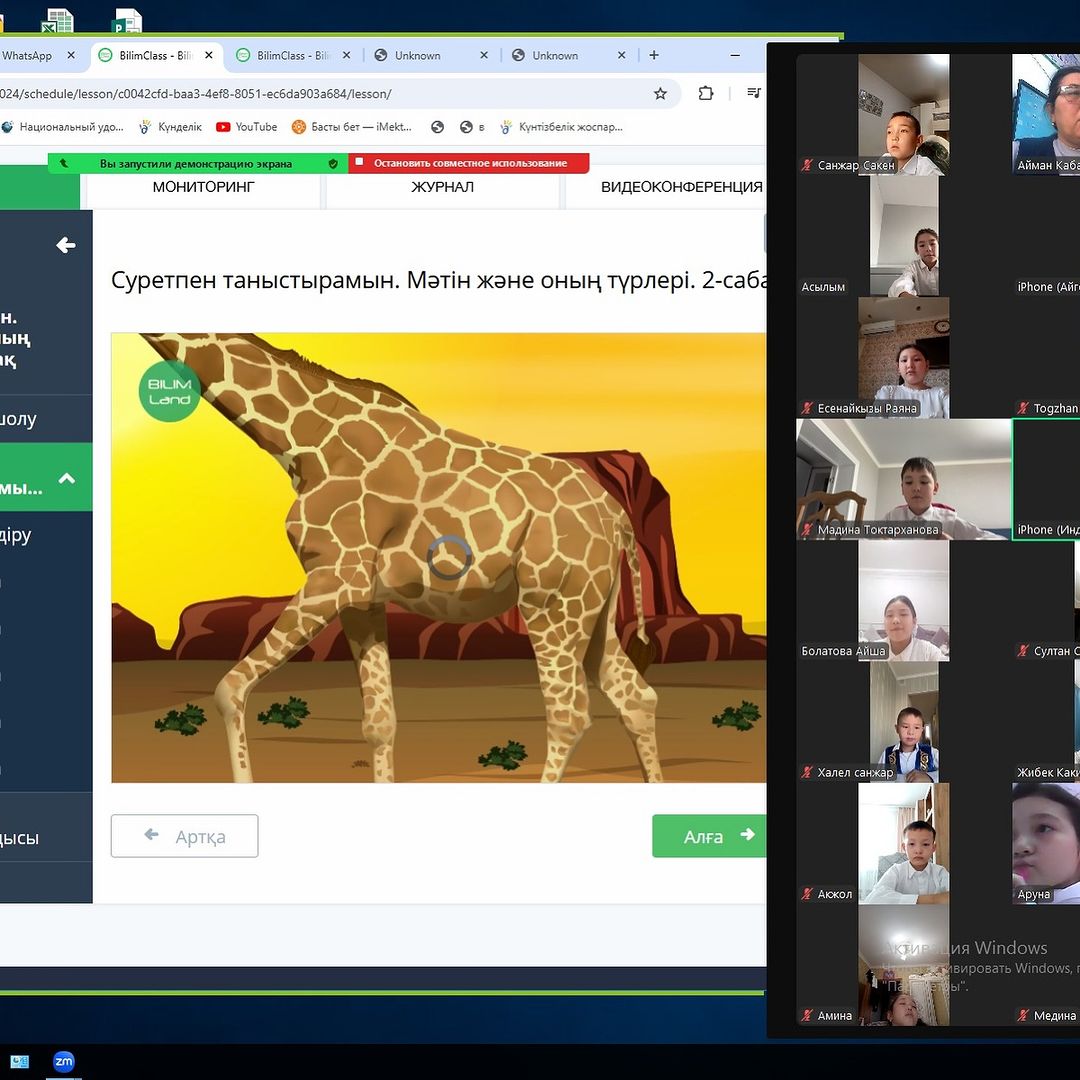
Task: Open the Басты бет — iMekt... bookmark
Action: point(352,127)
